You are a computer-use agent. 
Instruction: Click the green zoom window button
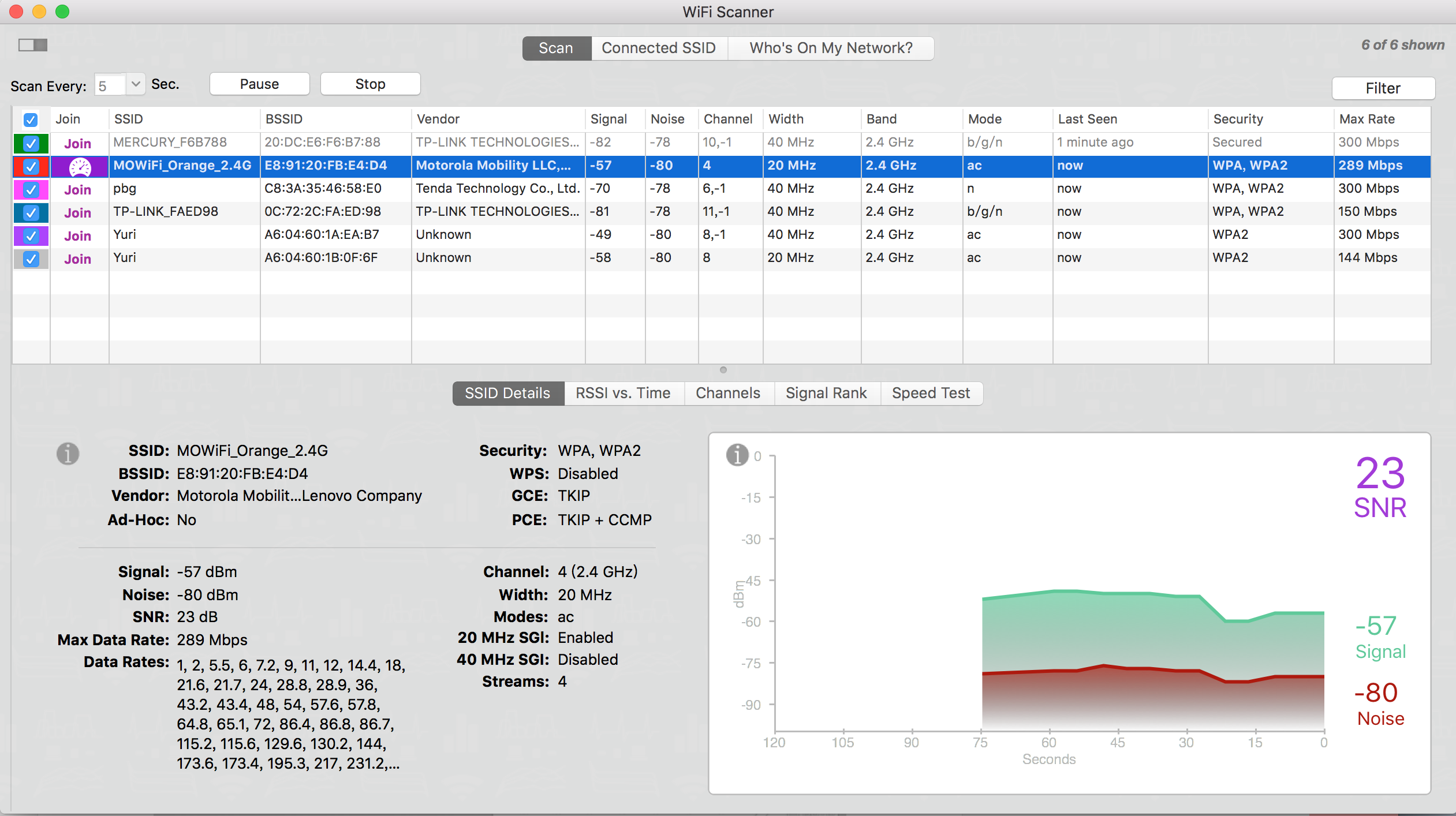[x=62, y=12]
